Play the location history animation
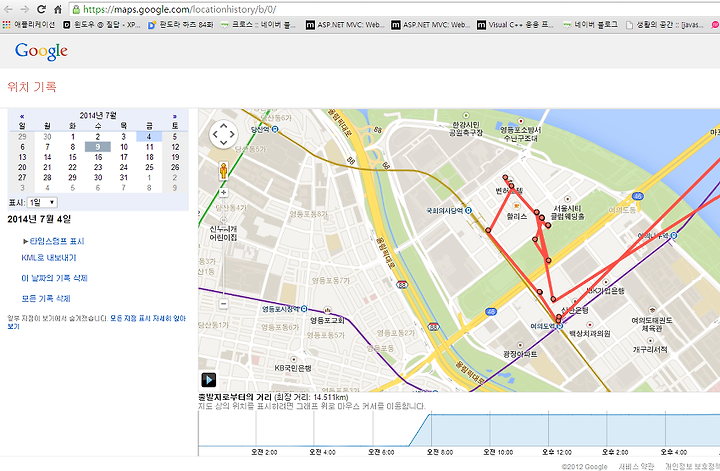Viewport: 720px width, 471px height. pyautogui.click(x=208, y=380)
